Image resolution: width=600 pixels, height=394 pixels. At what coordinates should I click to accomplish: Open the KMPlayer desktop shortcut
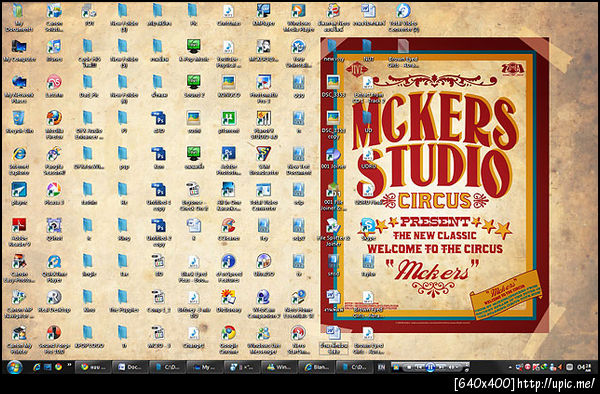264,15
